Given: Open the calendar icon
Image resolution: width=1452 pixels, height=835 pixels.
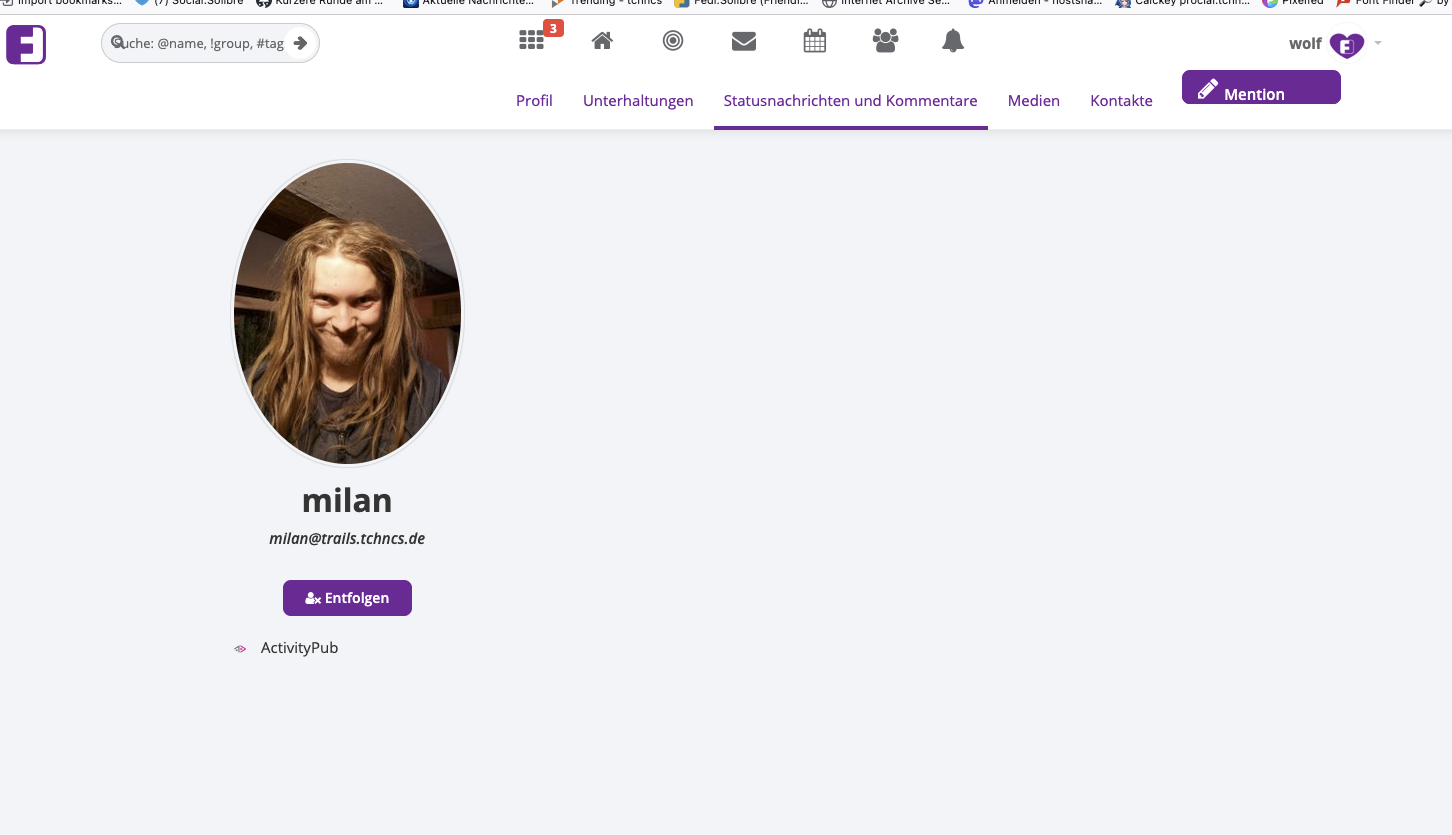Looking at the screenshot, I should pos(815,41).
